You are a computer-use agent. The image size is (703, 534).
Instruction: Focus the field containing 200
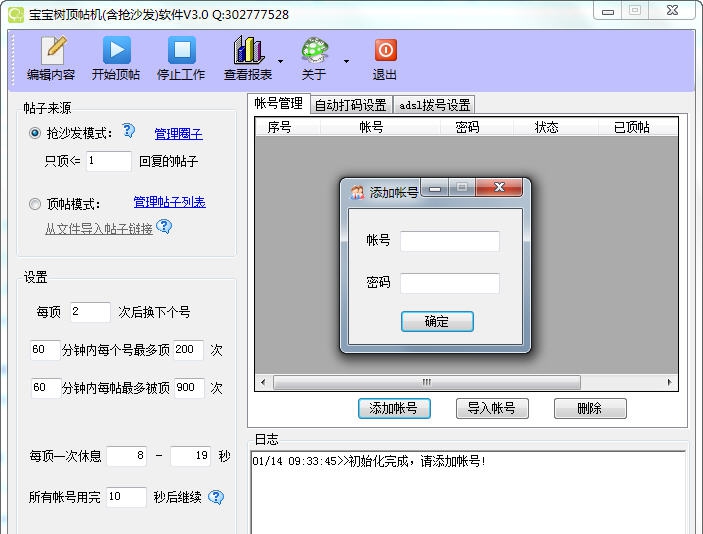tap(188, 350)
